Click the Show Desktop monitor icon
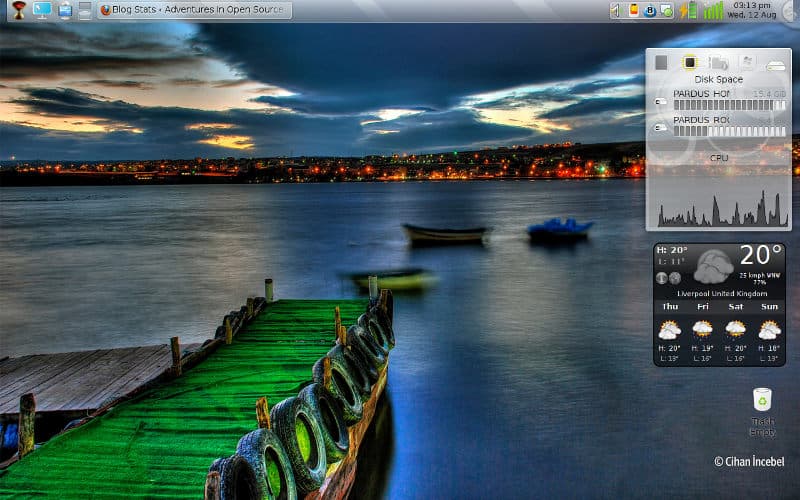This screenshot has width=800, height=500. (42, 10)
